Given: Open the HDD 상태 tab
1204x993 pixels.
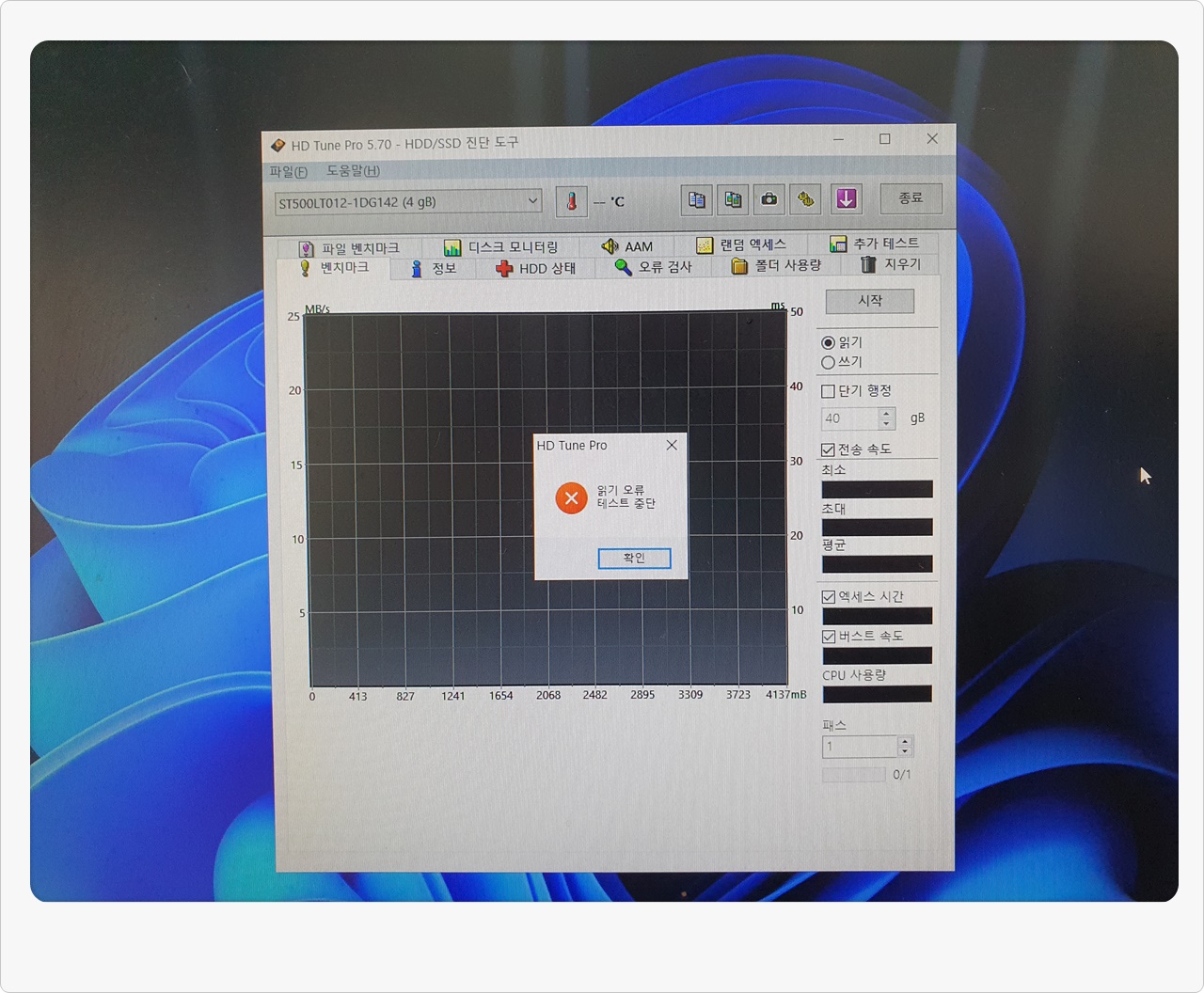Looking at the screenshot, I should [x=536, y=268].
